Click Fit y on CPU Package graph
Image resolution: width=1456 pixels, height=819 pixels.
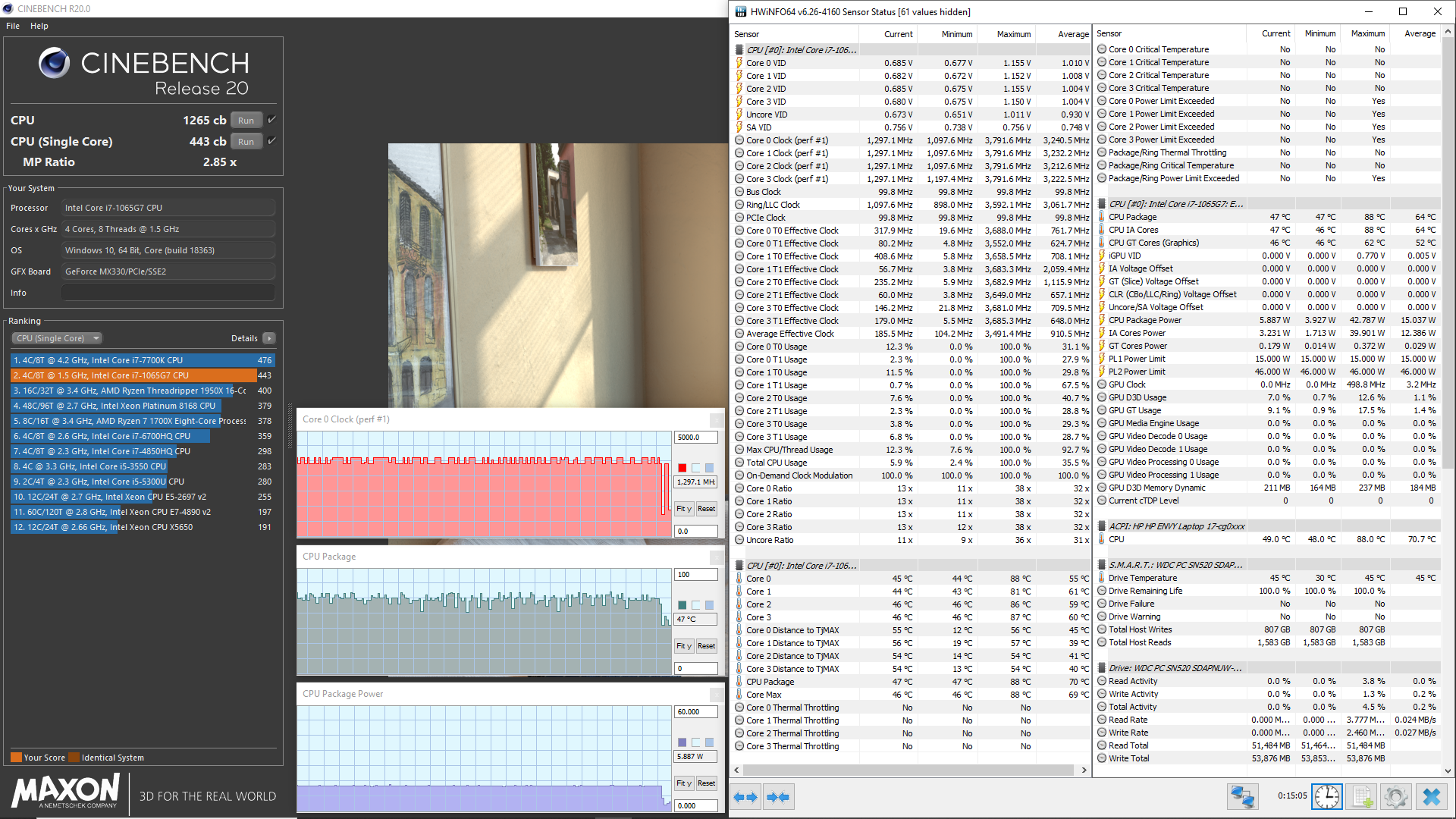click(684, 646)
